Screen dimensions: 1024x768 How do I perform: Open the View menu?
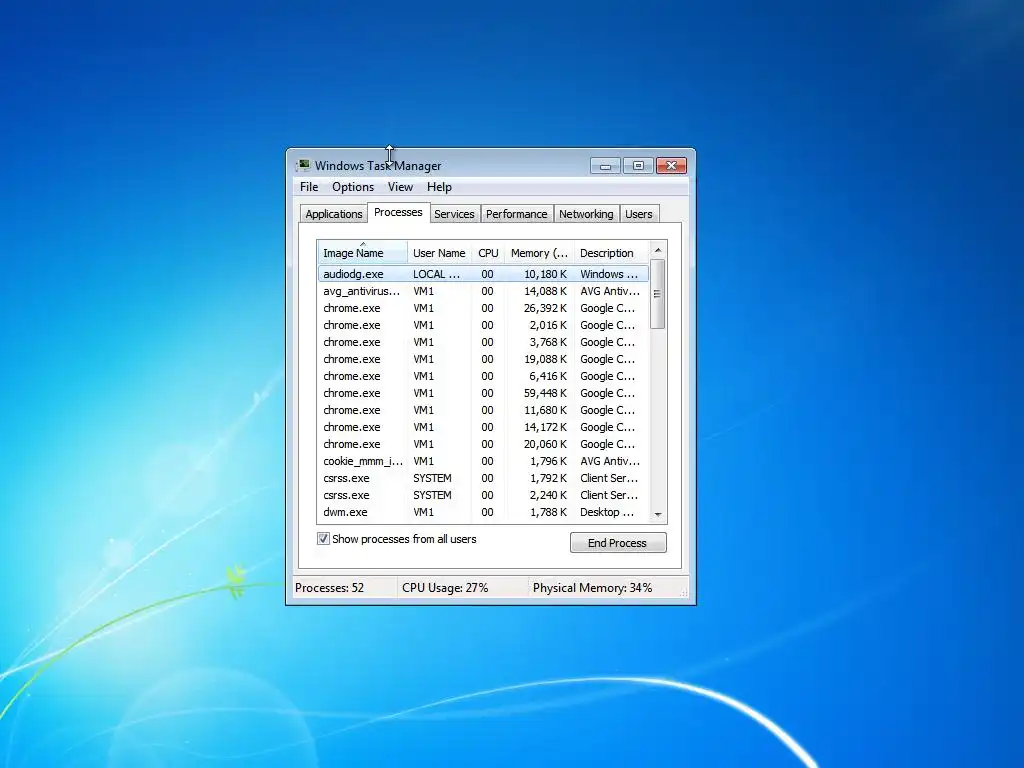click(400, 187)
